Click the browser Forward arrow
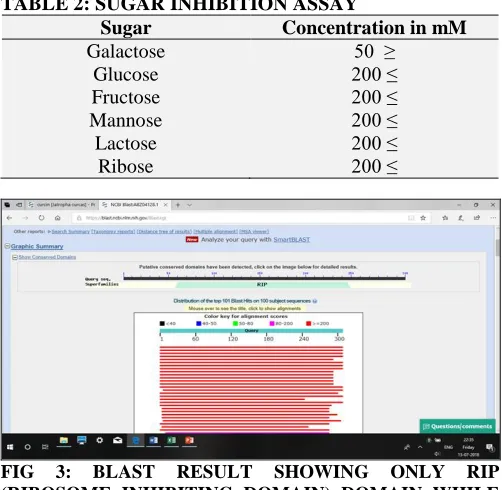This screenshot has height=490, width=502. 25,218
